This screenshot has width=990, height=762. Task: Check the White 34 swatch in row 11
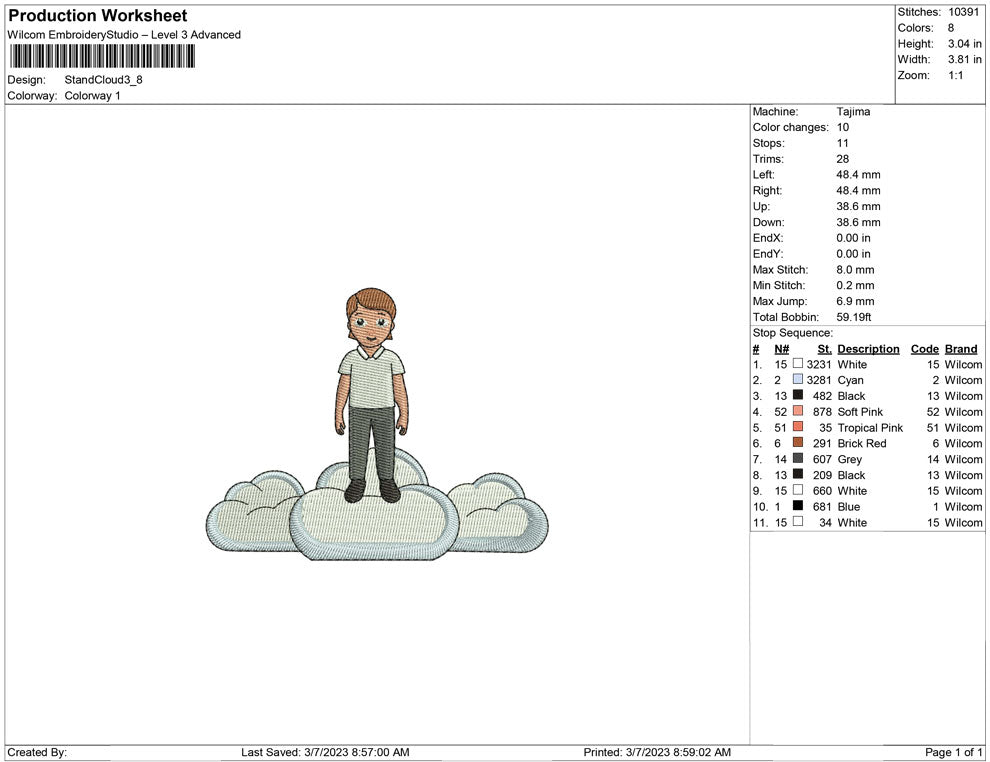pyautogui.click(x=797, y=522)
